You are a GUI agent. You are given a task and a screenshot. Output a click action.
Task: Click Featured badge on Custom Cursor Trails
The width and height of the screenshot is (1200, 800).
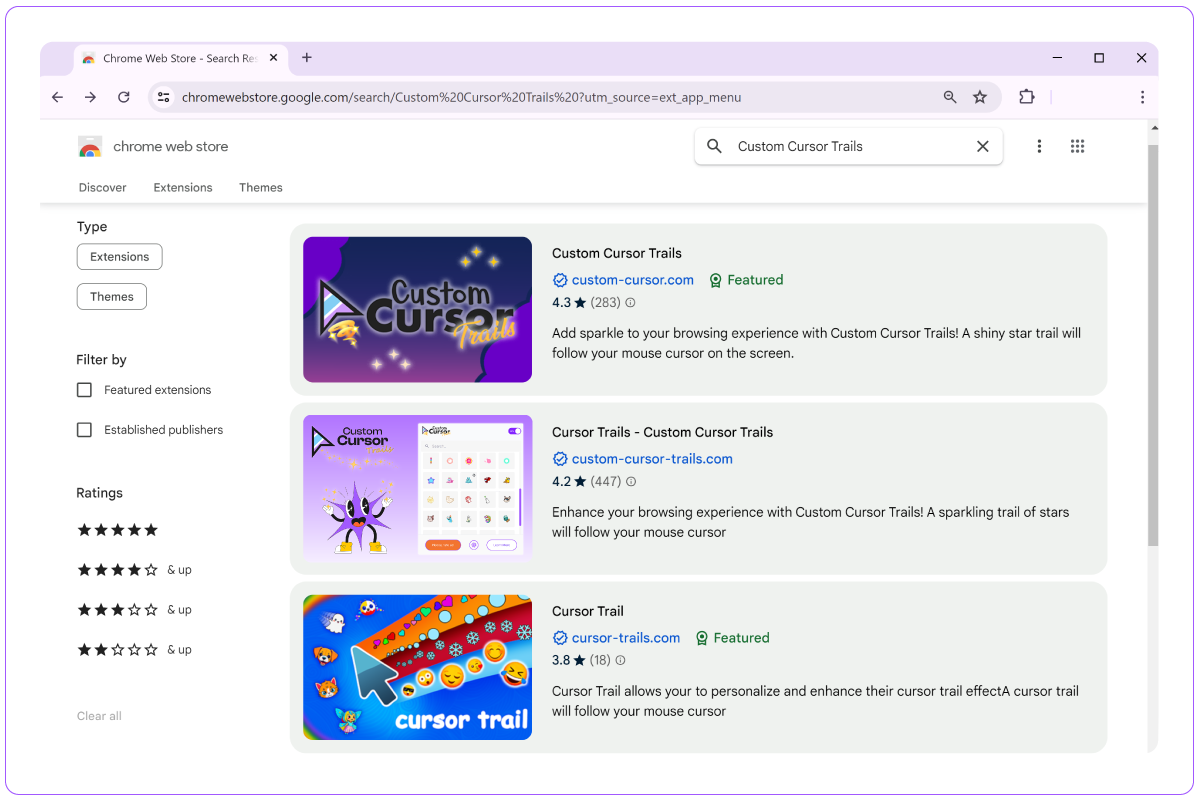[x=746, y=280]
